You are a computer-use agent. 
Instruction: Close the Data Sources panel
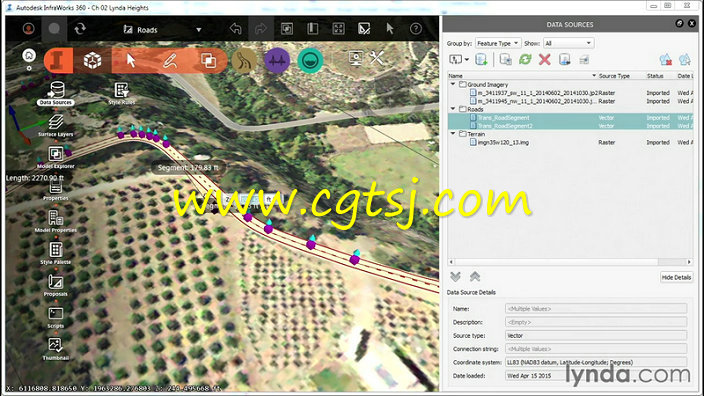click(692, 23)
